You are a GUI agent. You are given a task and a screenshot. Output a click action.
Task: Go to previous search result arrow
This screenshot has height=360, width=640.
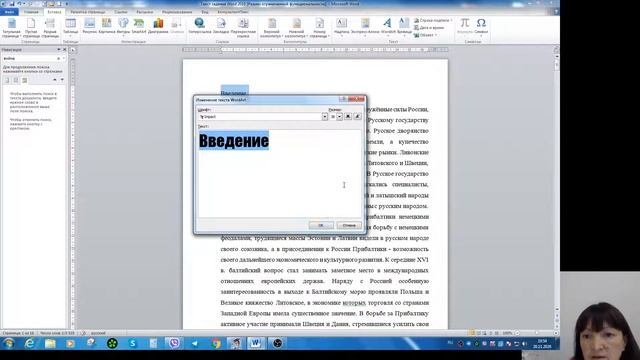pyautogui.click(x=55, y=80)
